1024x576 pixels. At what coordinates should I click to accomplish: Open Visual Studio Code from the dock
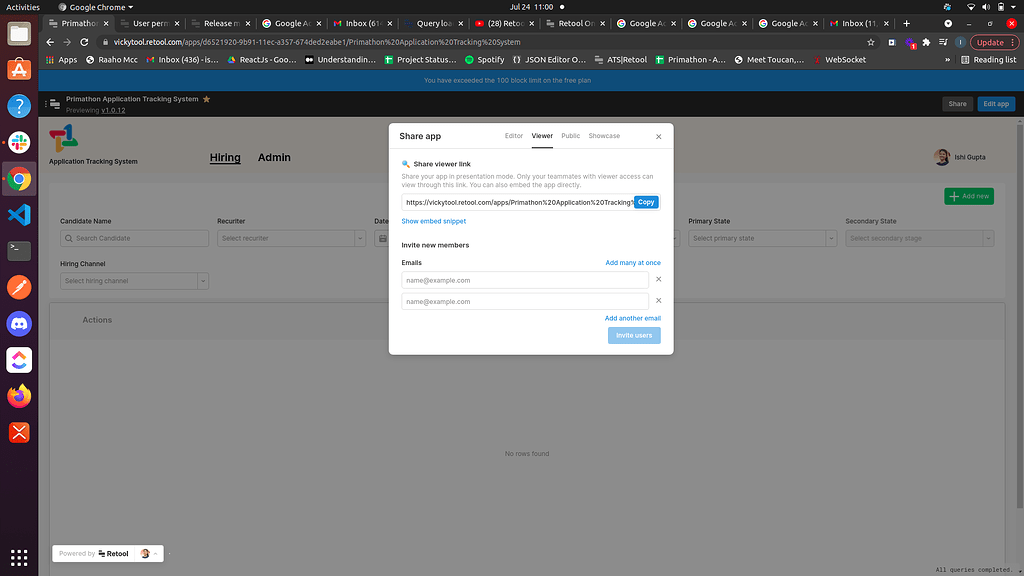click(x=19, y=214)
